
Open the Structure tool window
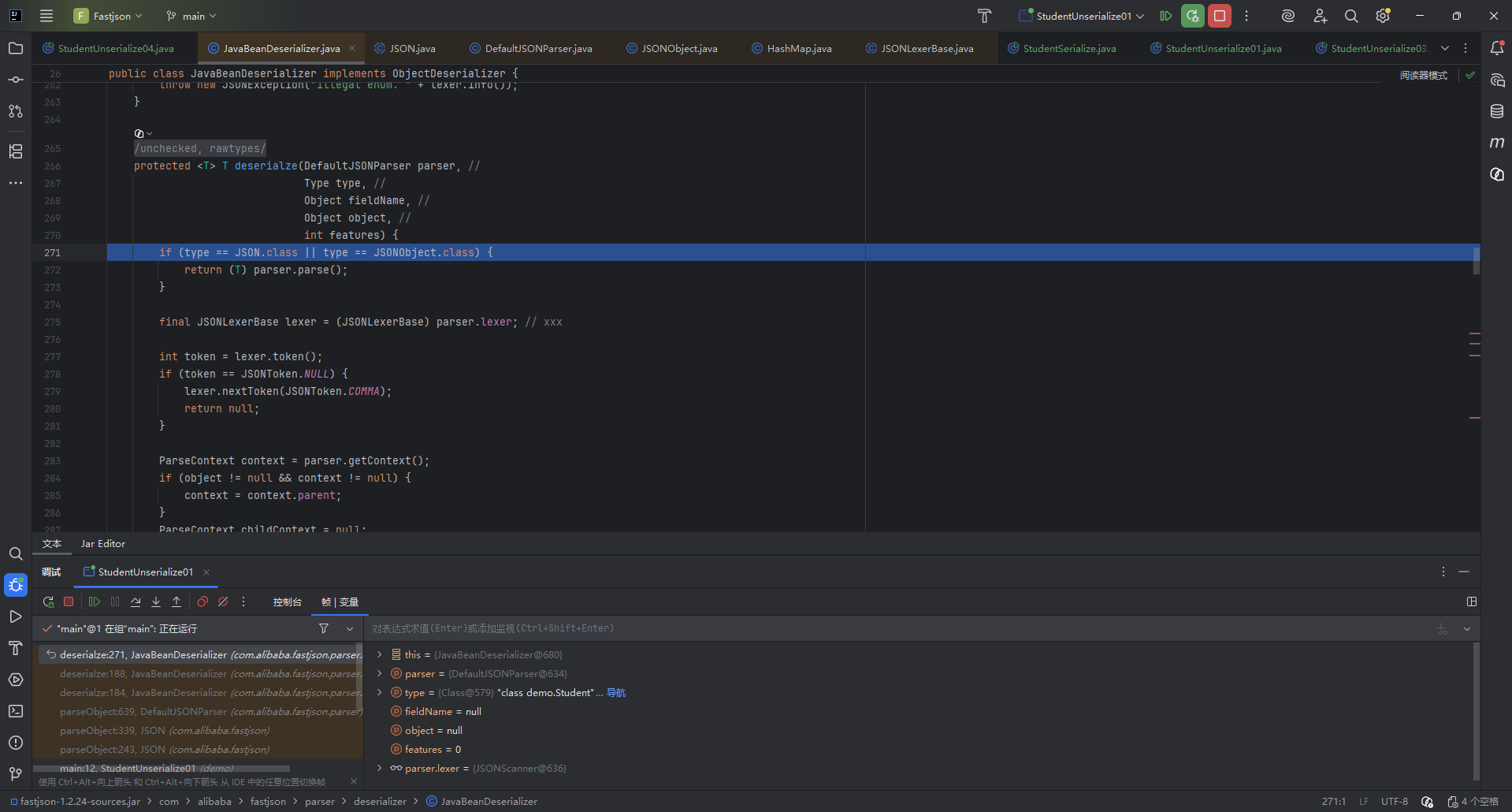(16, 151)
